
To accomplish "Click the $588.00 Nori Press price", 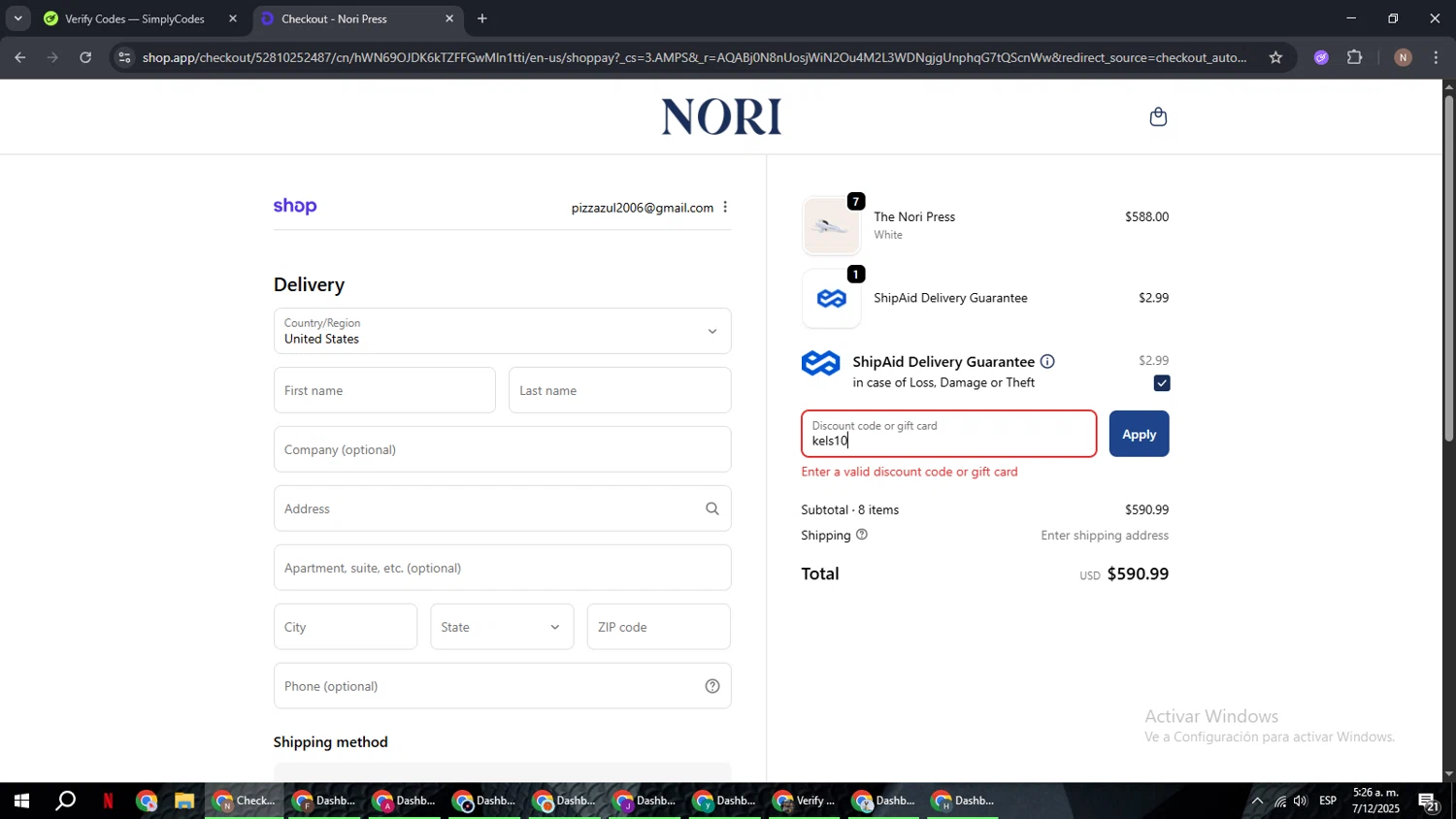I will pyautogui.click(x=1146, y=217).
